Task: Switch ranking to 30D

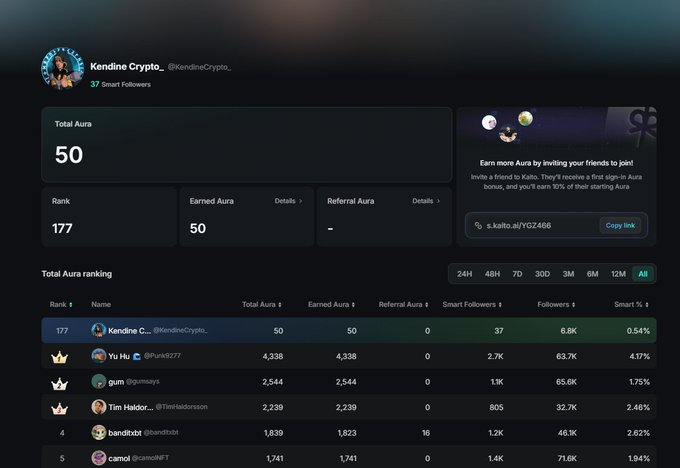Action: coord(542,274)
